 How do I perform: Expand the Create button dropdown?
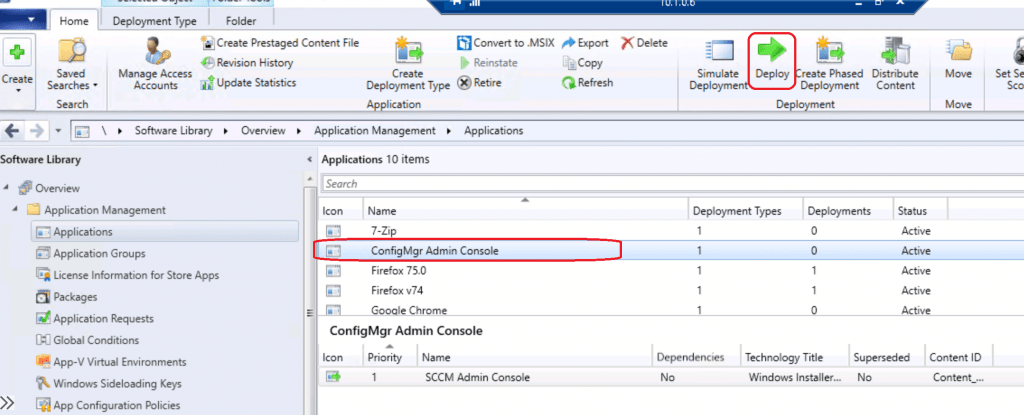click(18, 88)
